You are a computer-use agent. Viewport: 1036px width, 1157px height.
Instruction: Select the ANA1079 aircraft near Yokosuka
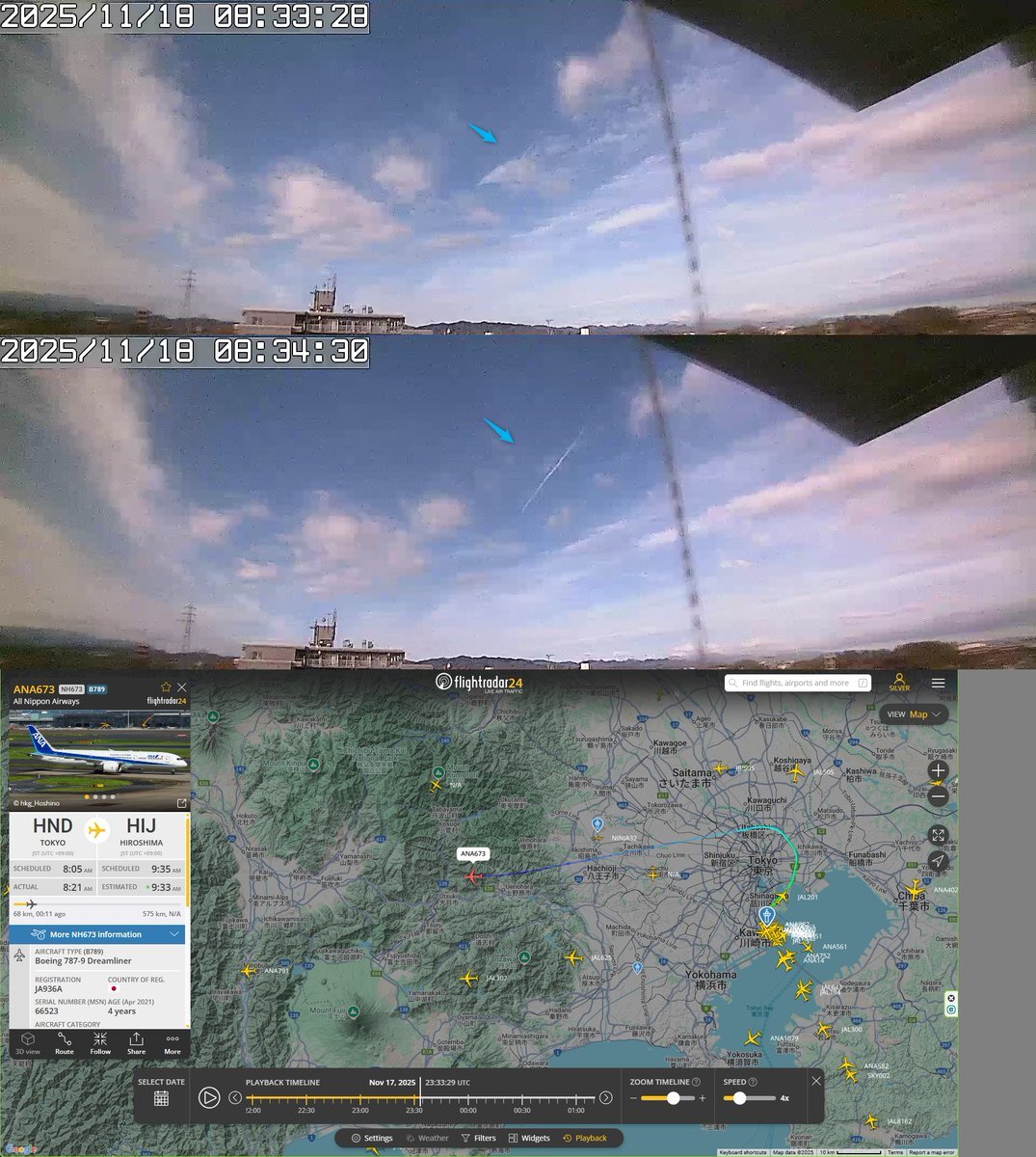pos(753,1038)
